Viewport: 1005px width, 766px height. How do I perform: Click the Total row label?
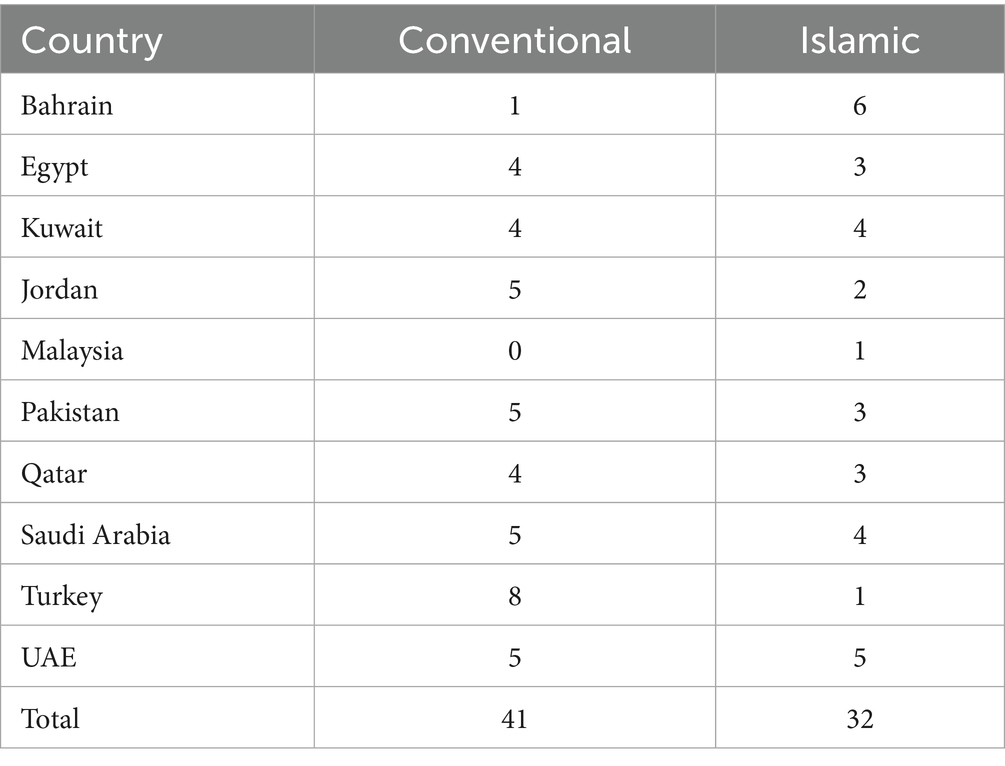[50, 718]
